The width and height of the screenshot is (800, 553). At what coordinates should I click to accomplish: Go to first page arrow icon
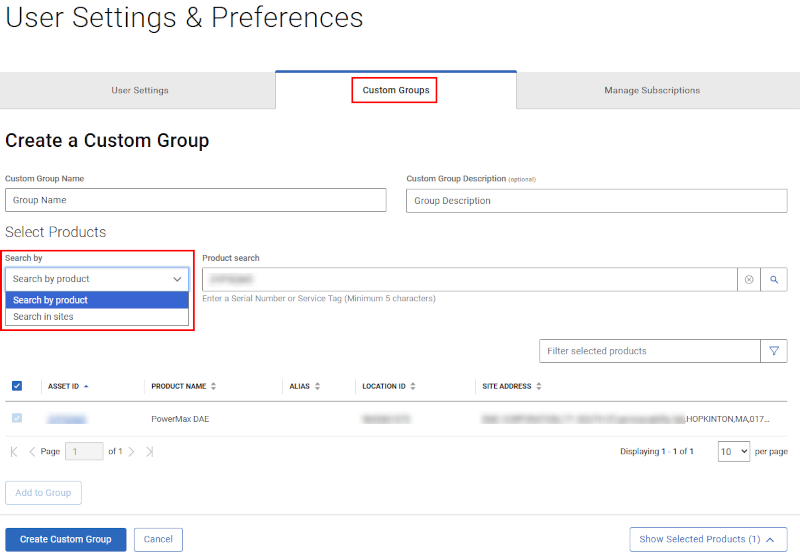(14, 452)
